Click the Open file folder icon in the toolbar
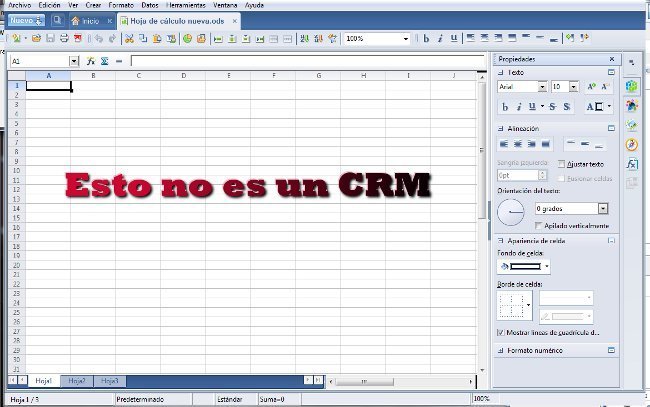 [x=36, y=39]
